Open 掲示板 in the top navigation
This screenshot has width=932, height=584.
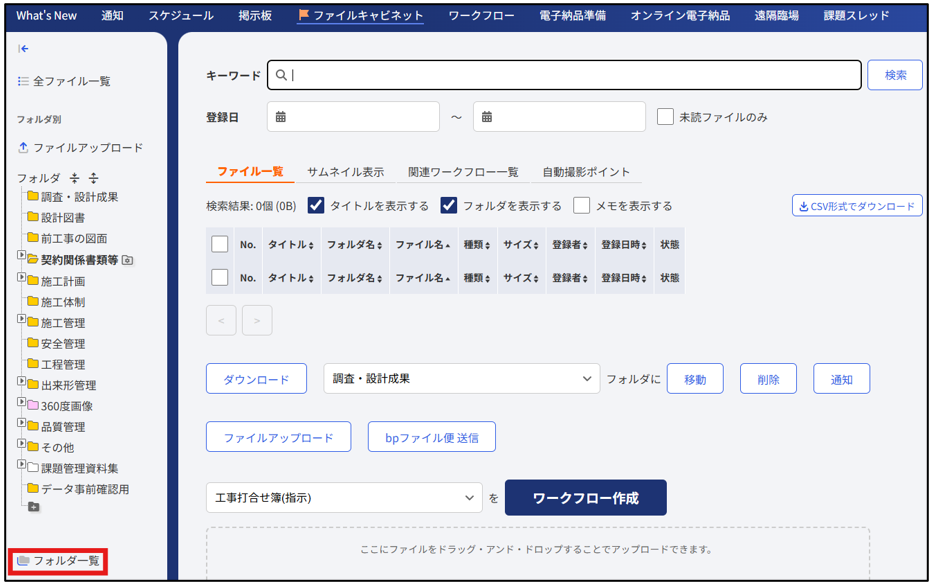[x=255, y=15]
